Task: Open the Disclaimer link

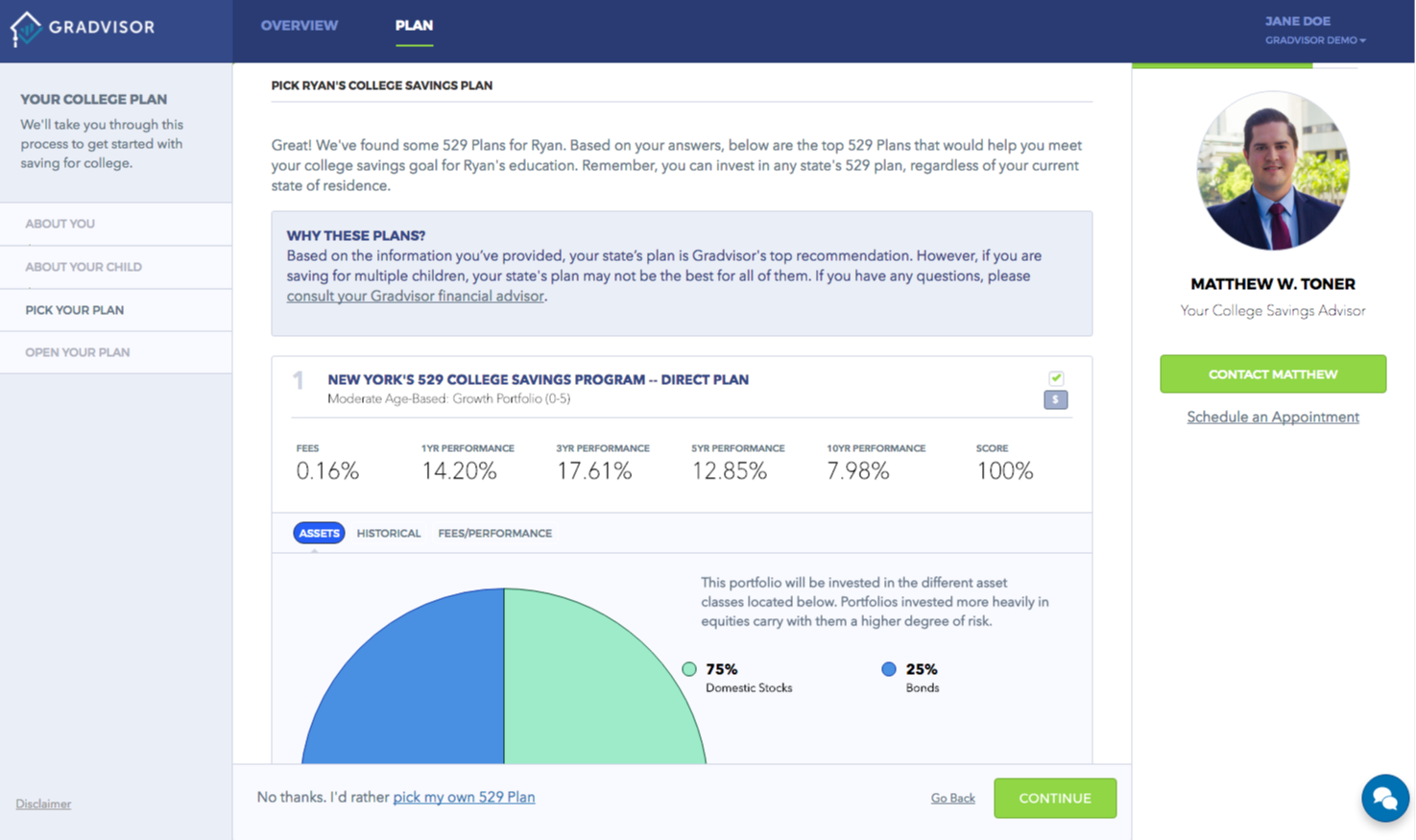Action: 43,804
